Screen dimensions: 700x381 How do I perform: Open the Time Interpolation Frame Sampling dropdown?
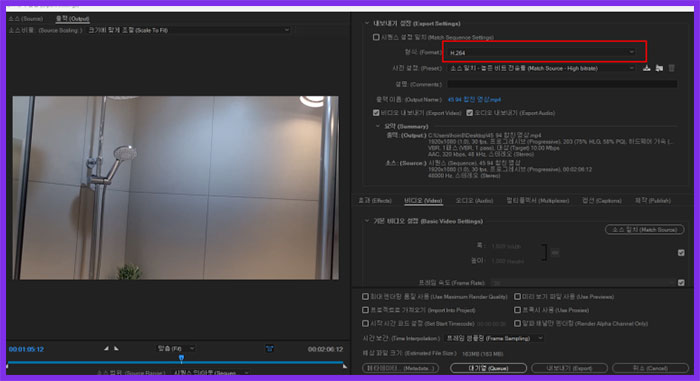495,338
